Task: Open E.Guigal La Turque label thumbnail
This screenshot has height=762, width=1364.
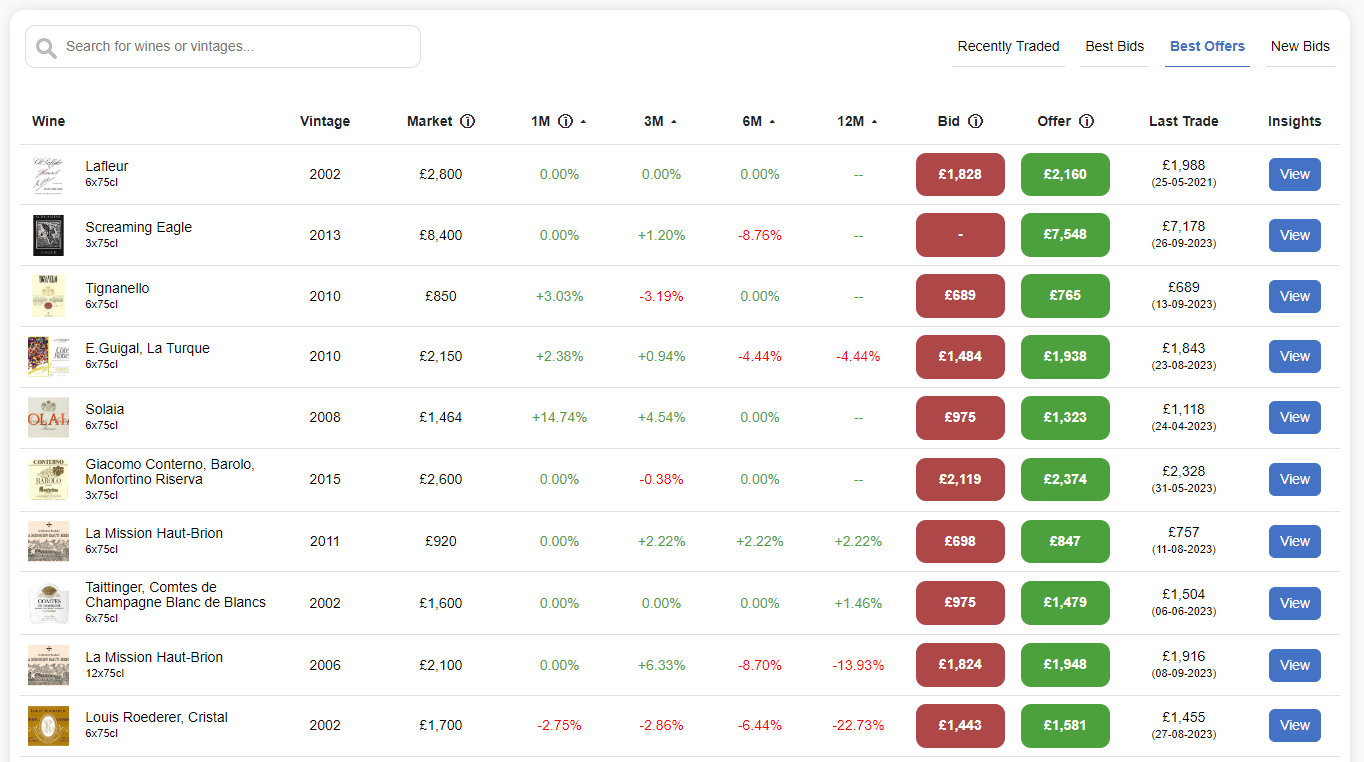Action: [48, 357]
